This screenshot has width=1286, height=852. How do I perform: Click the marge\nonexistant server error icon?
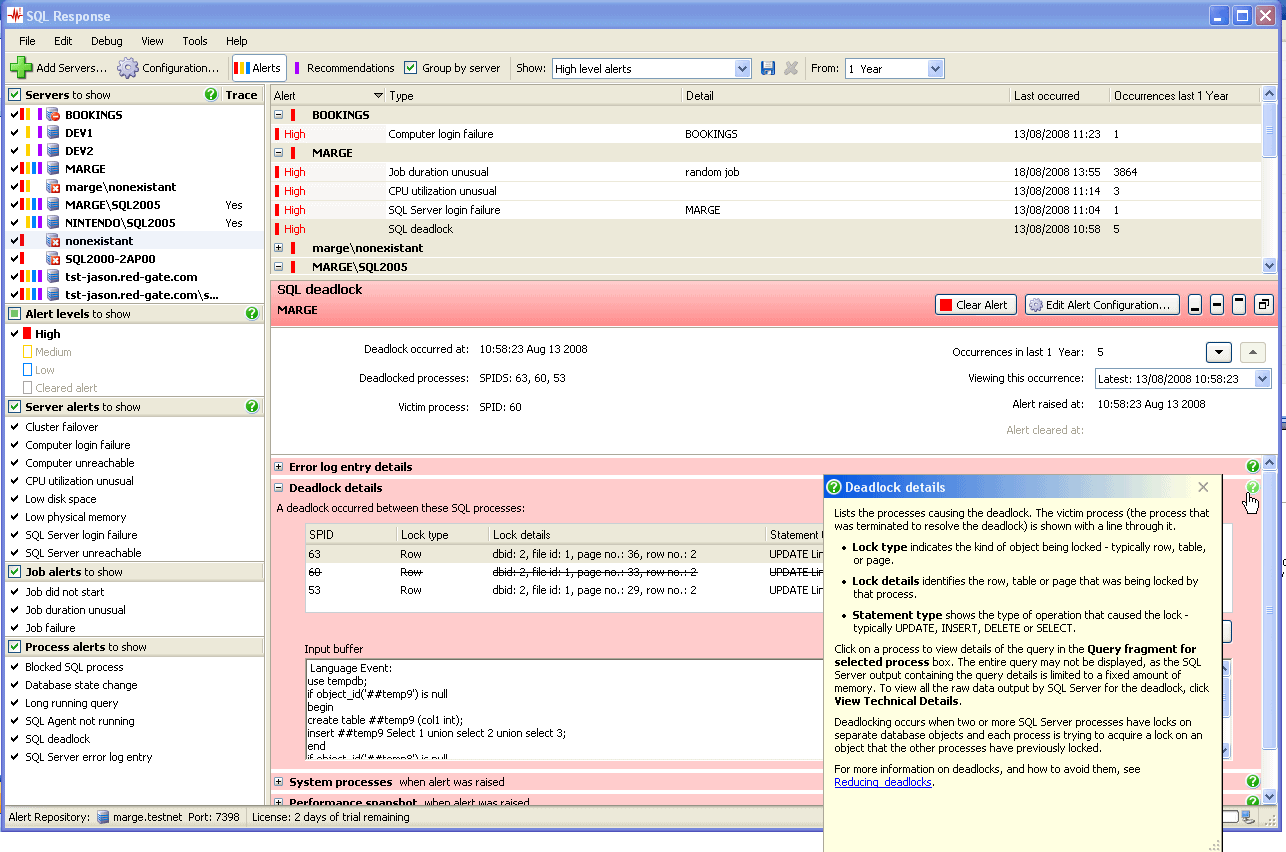[53, 187]
